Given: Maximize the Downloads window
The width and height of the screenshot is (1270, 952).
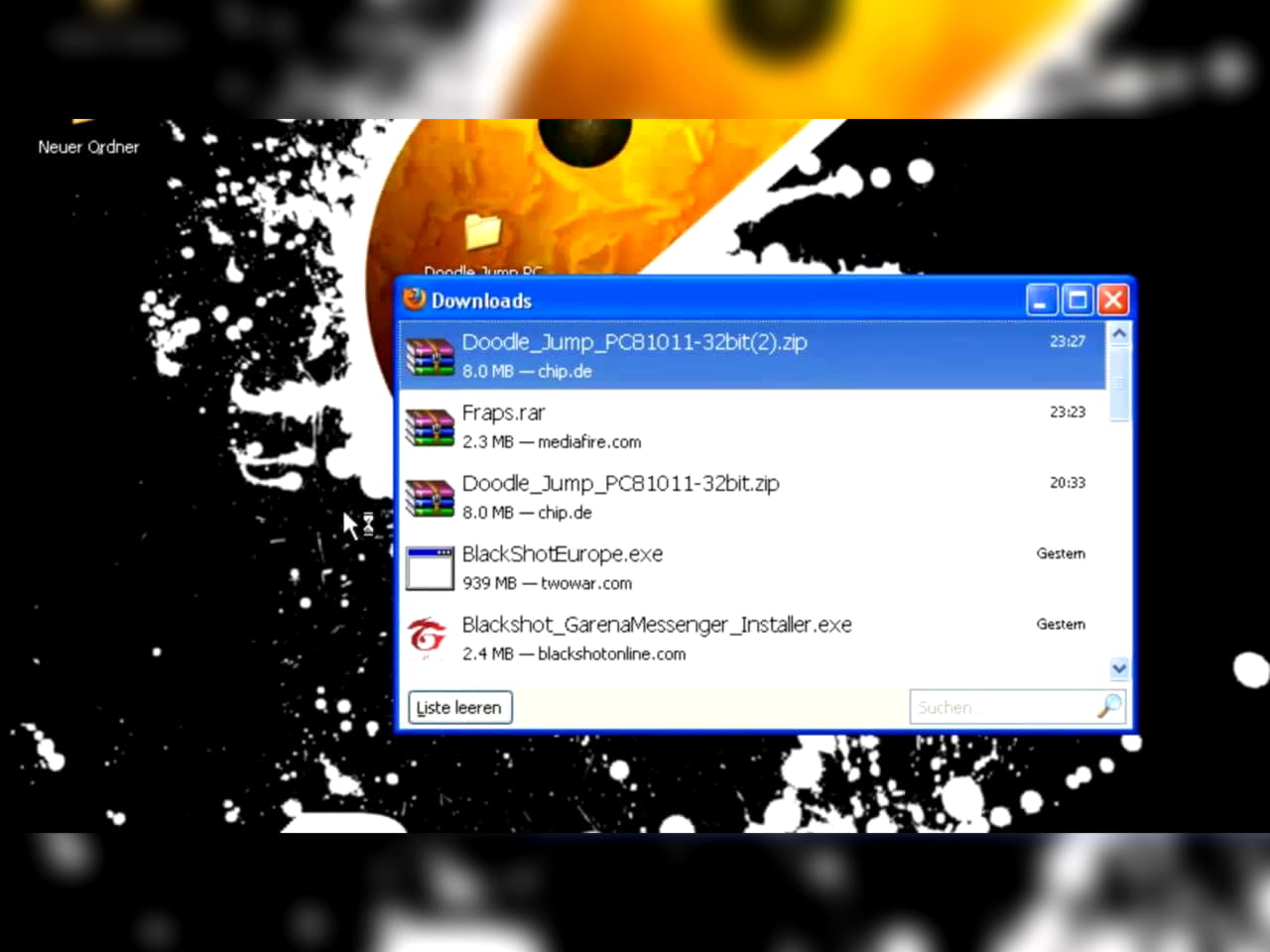Looking at the screenshot, I should point(1078,299).
